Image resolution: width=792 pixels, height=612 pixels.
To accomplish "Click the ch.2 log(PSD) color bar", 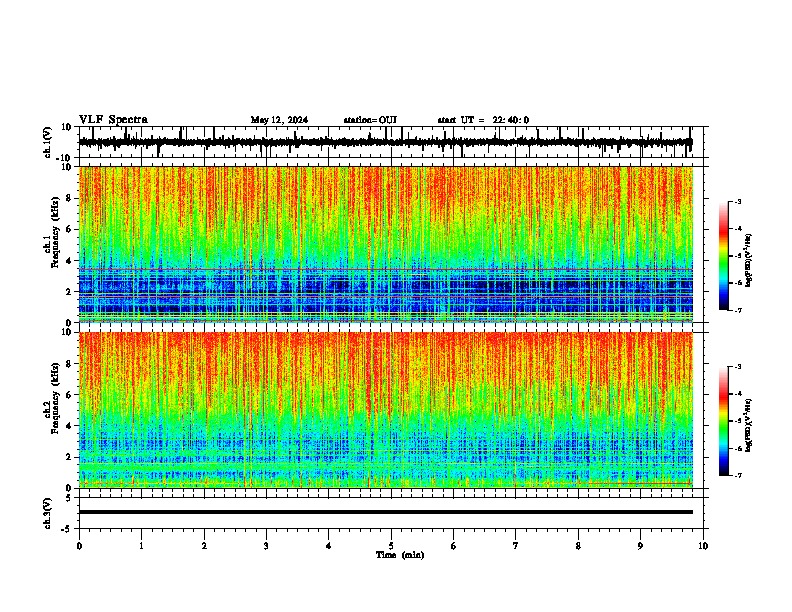I will [x=723, y=421].
